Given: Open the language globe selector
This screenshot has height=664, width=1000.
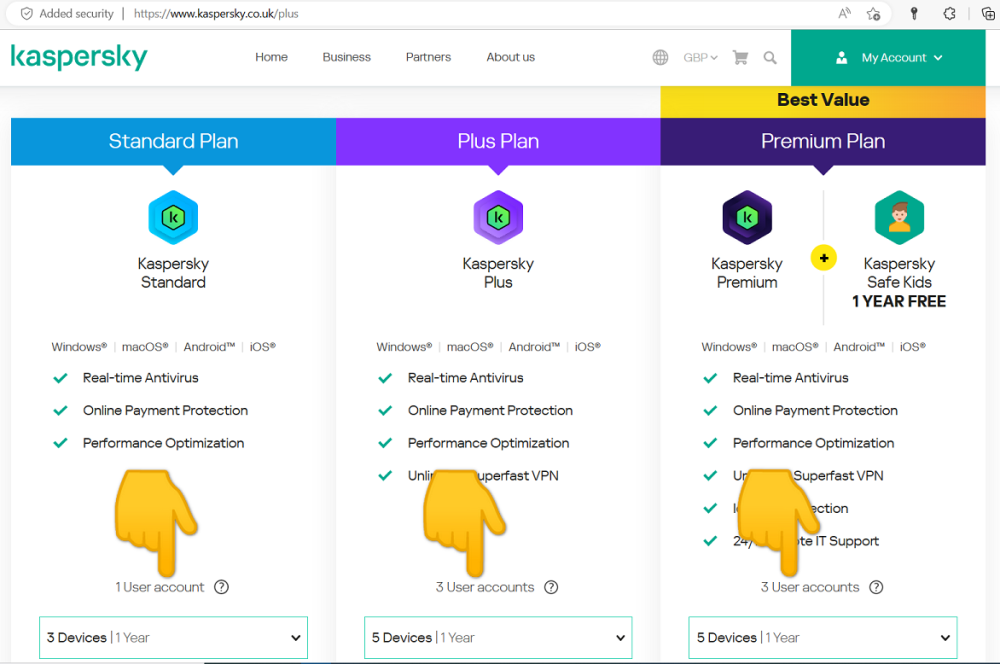Looking at the screenshot, I should click(x=660, y=58).
